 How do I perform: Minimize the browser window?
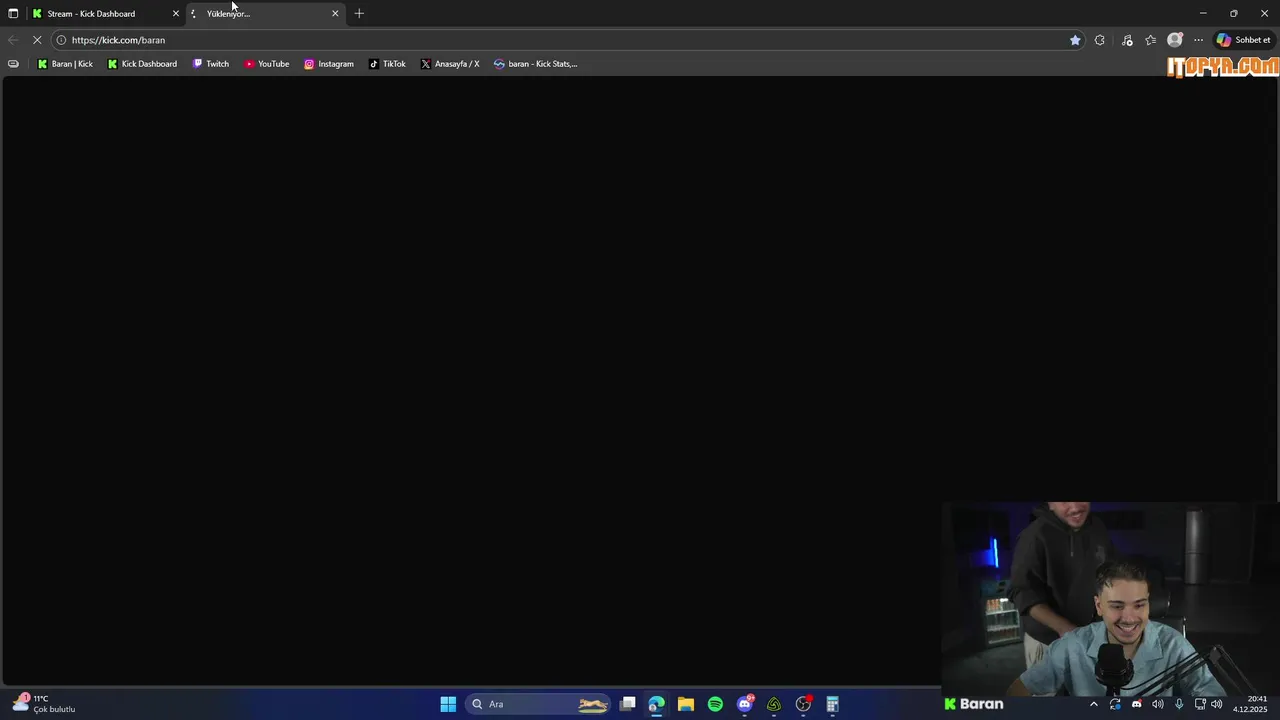click(x=1203, y=13)
